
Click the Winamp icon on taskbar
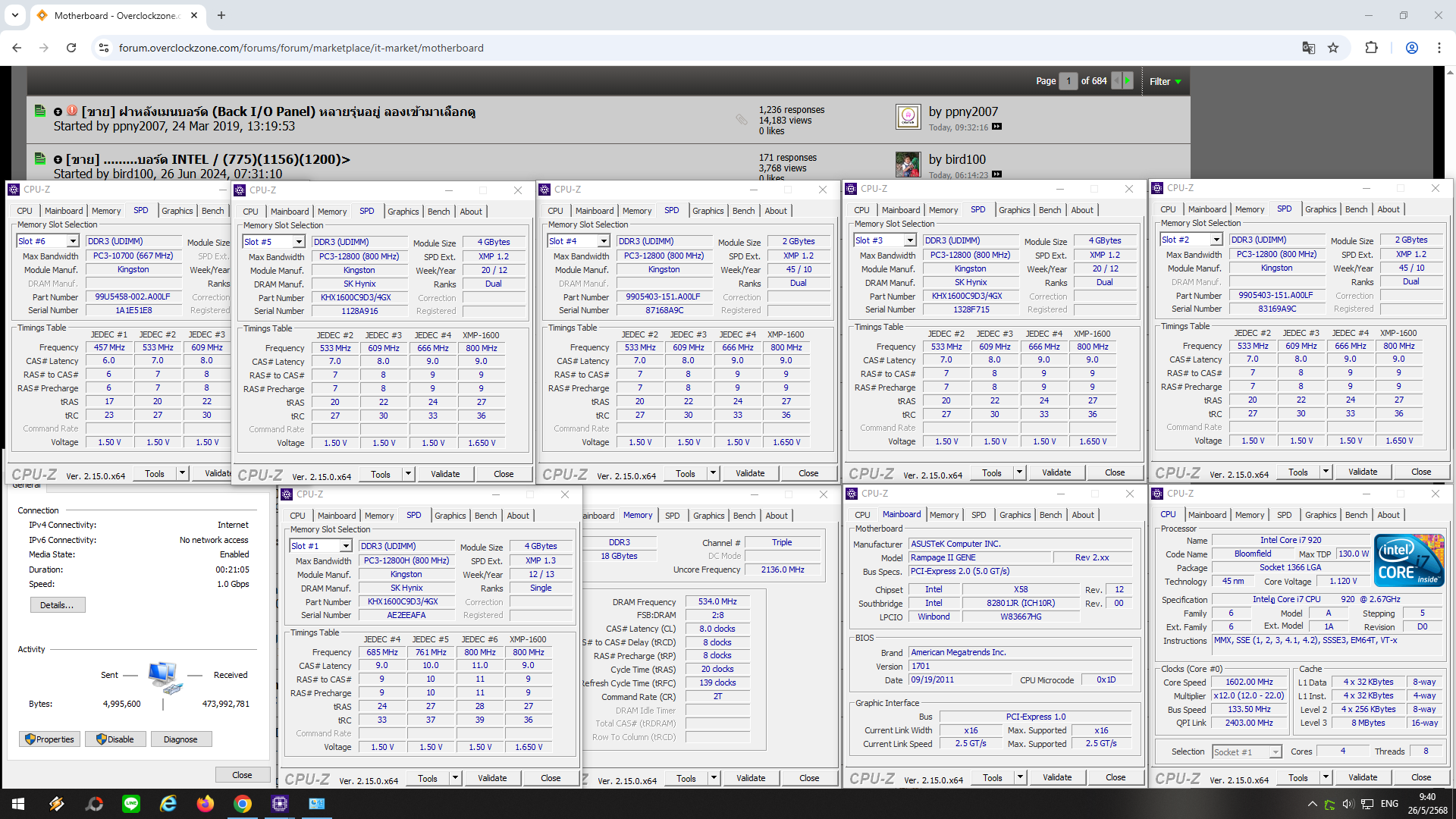tap(57, 804)
